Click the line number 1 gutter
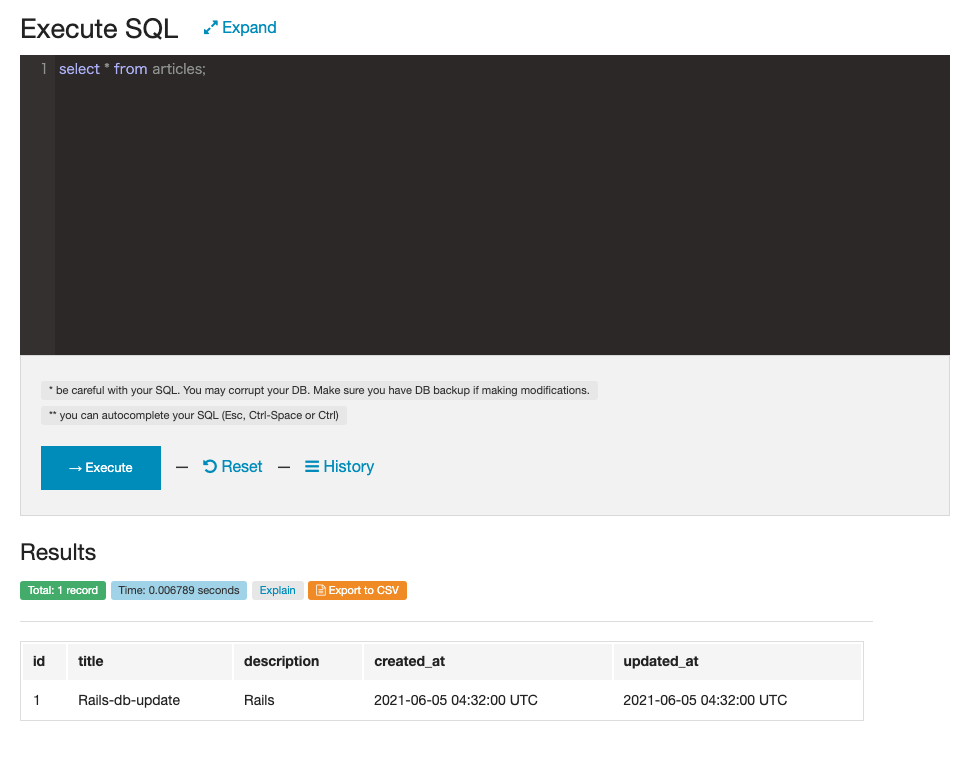Image resolution: width=960 pixels, height=758 pixels. coord(43,69)
